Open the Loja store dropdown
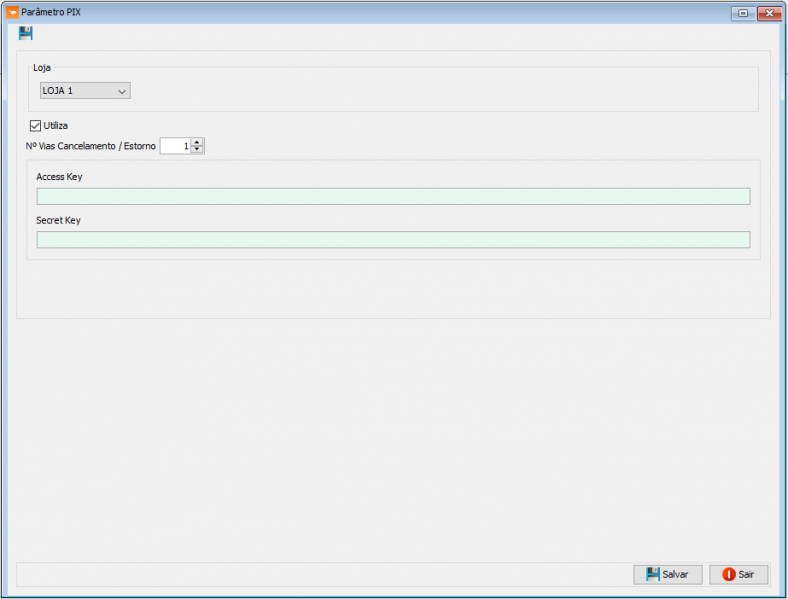 (x=85, y=90)
